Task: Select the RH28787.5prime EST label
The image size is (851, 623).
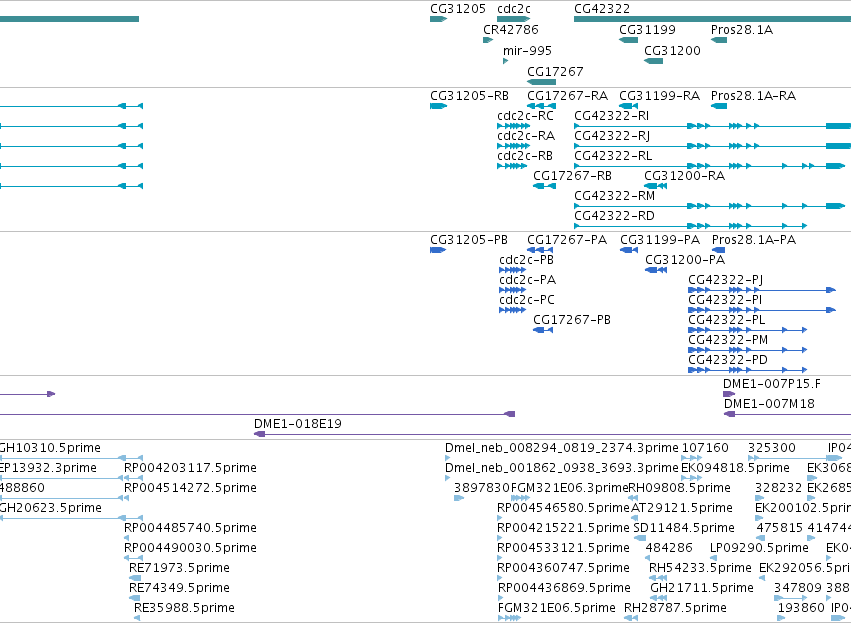Action: pos(675,608)
